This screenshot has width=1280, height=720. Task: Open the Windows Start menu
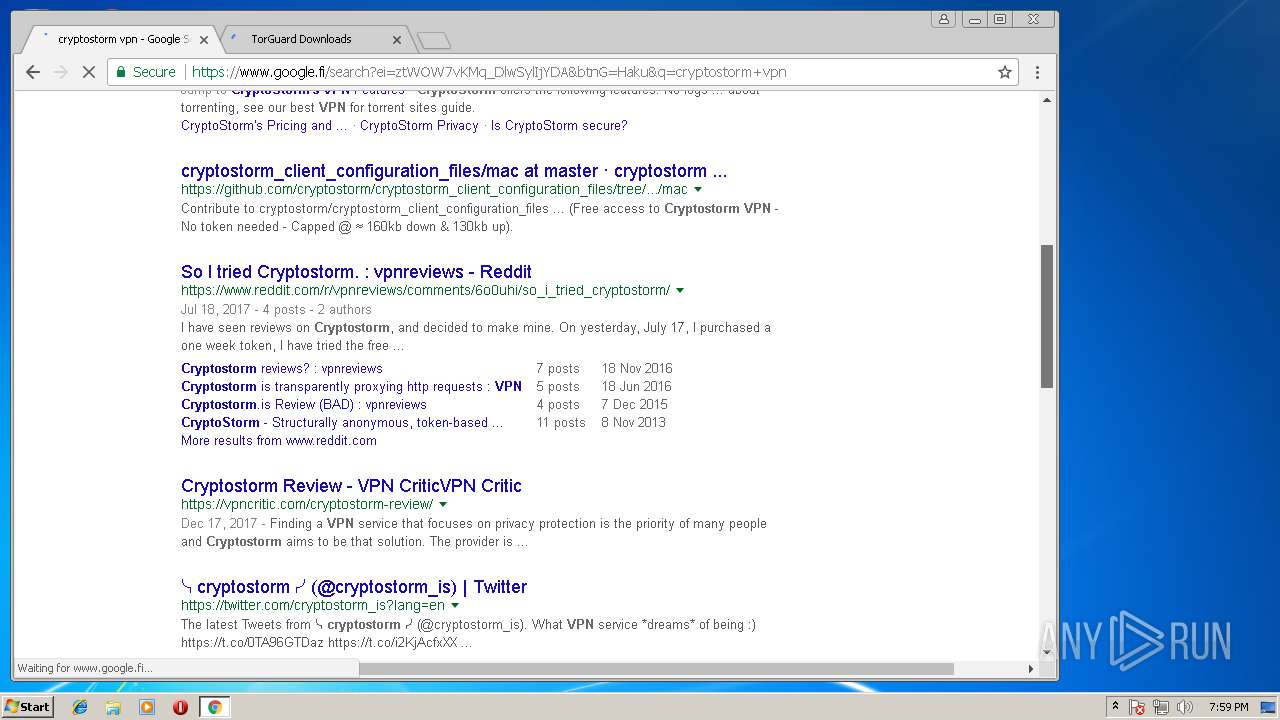tap(27, 707)
